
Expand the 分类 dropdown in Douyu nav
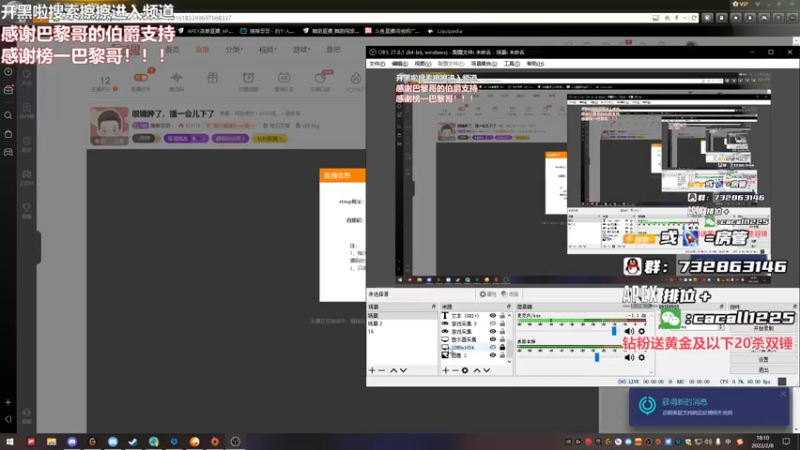tap(234, 49)
